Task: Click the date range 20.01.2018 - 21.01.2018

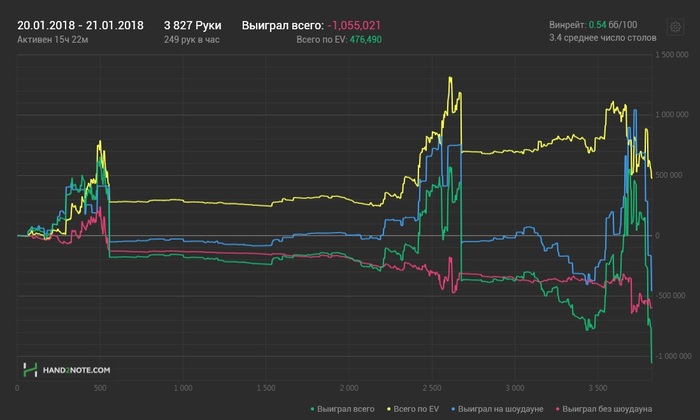Action: (x=80, y=25)
